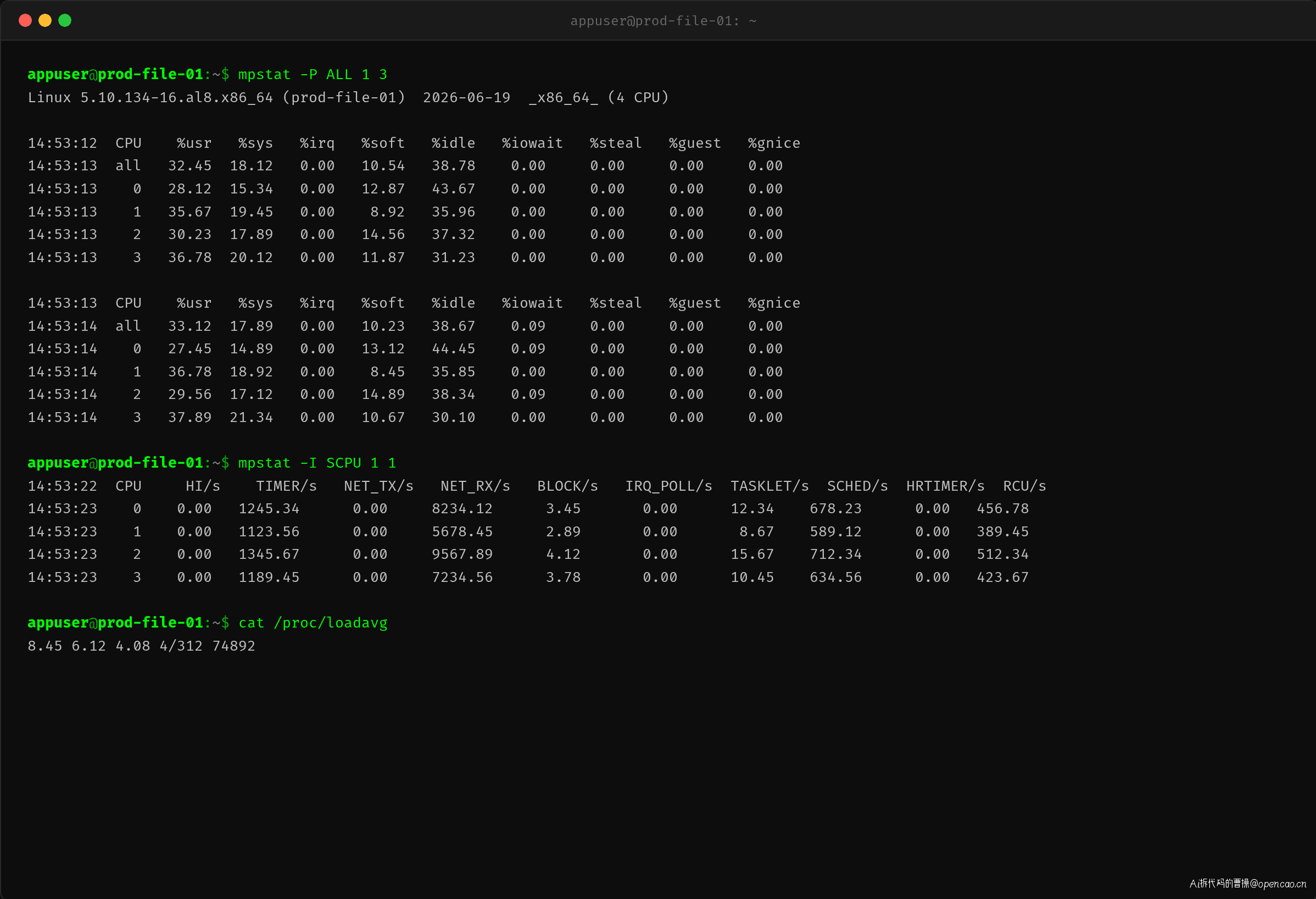Click the green maximize window button

coord(65,20)
